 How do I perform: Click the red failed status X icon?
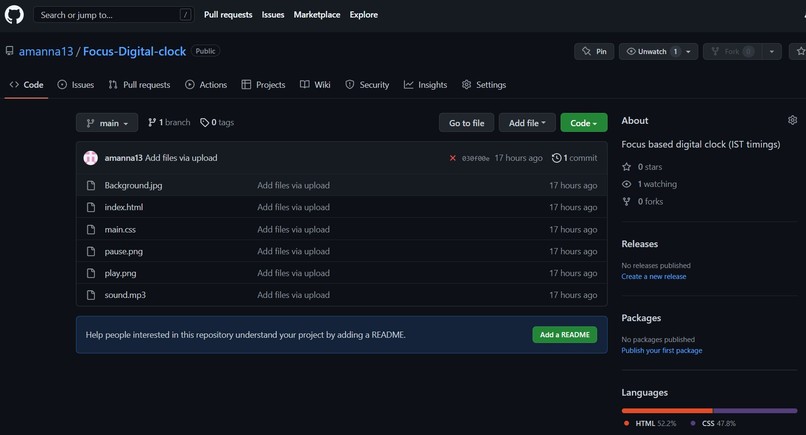pyautogui.click(x=452, y=158)
